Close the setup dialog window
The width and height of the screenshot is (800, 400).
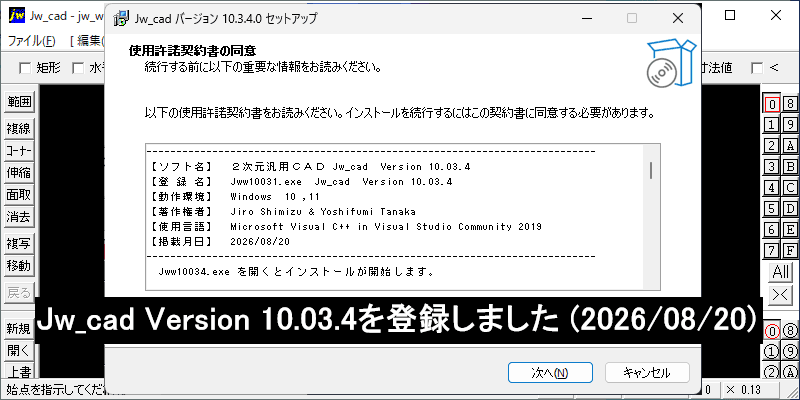678,18
